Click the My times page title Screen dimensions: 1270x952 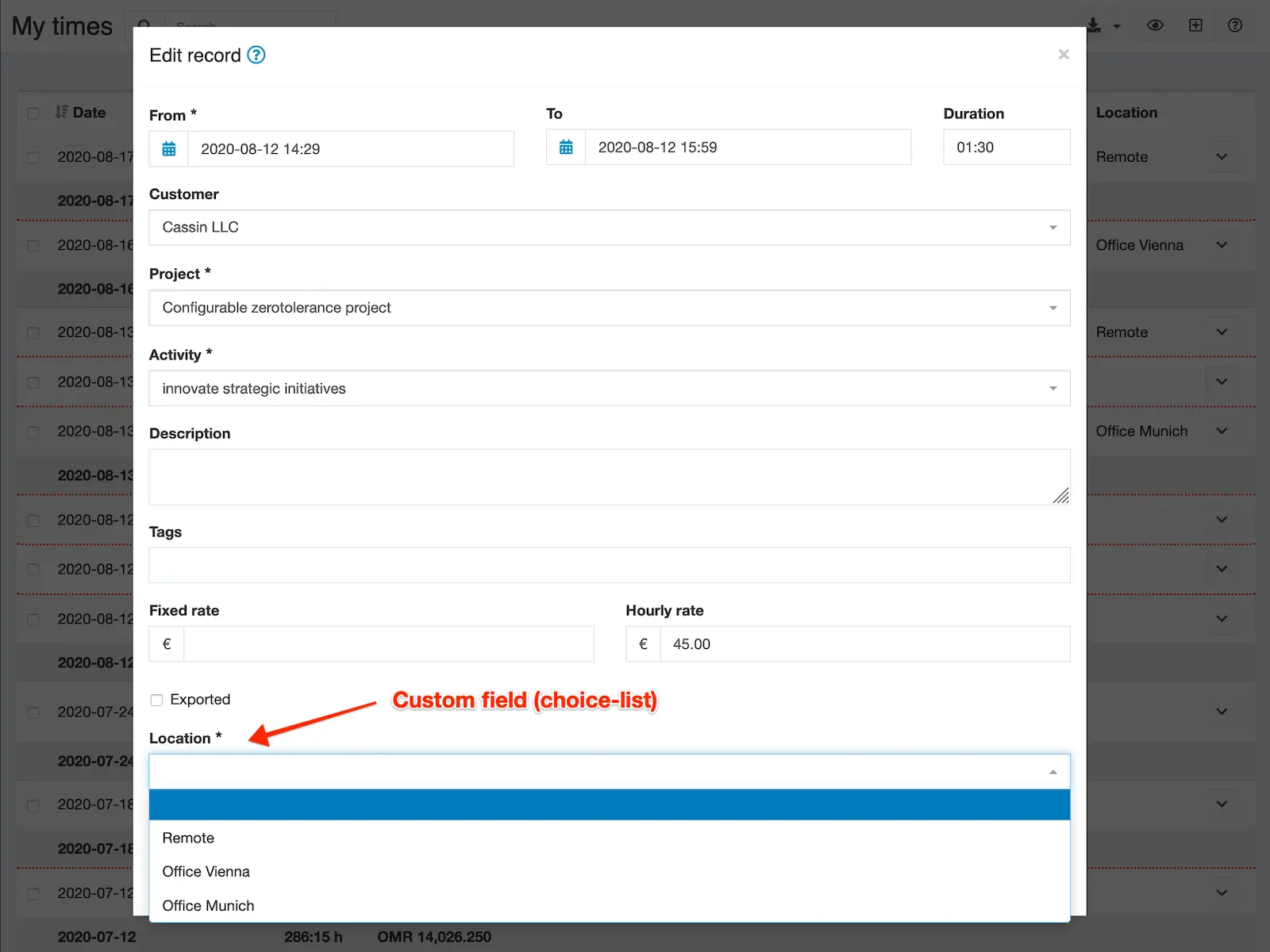point(62,26)
